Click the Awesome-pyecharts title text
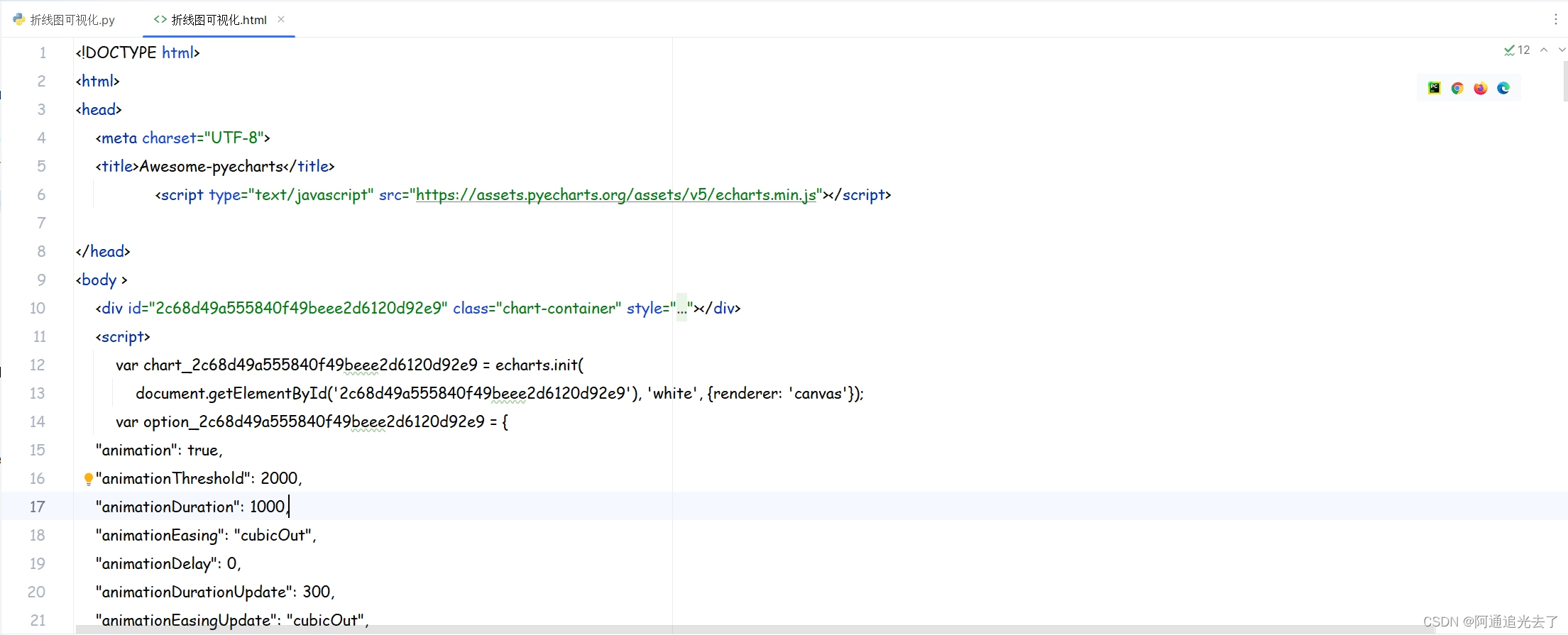The image size is (1568, 635). pos(211,166)
